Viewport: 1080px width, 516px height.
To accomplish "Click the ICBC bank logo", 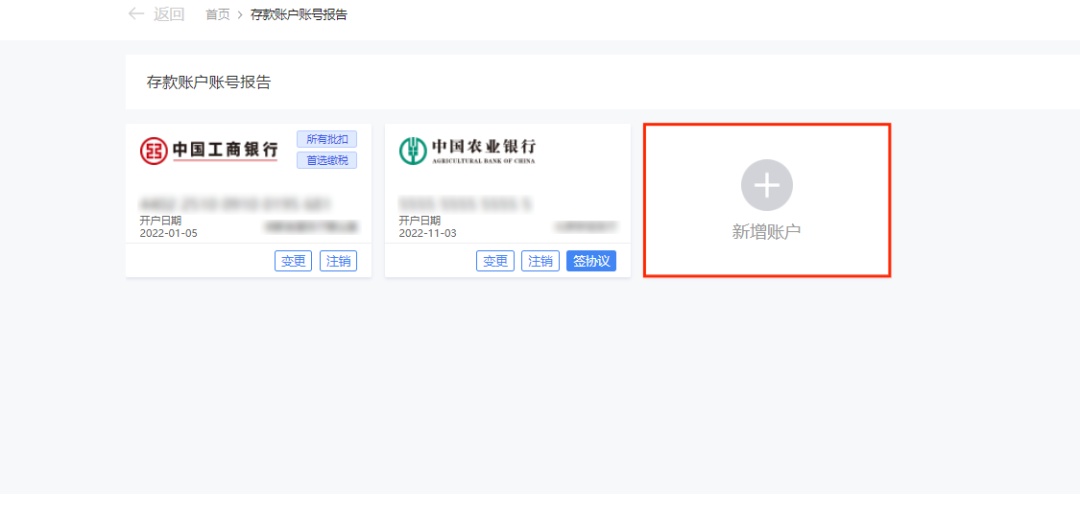I will [209, 150].
